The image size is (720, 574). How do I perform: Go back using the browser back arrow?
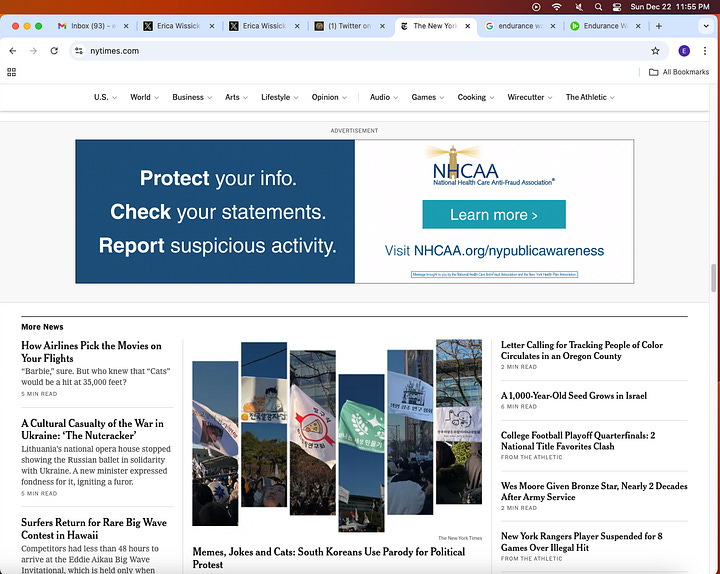click(13, 51)
